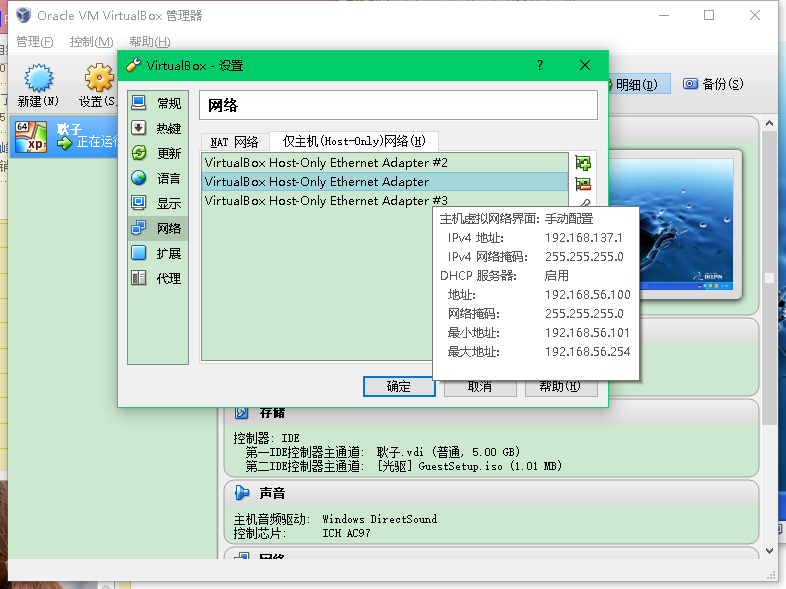Remove selected host-only network adapter icon
Screen dimensions: 786x589
583,184
